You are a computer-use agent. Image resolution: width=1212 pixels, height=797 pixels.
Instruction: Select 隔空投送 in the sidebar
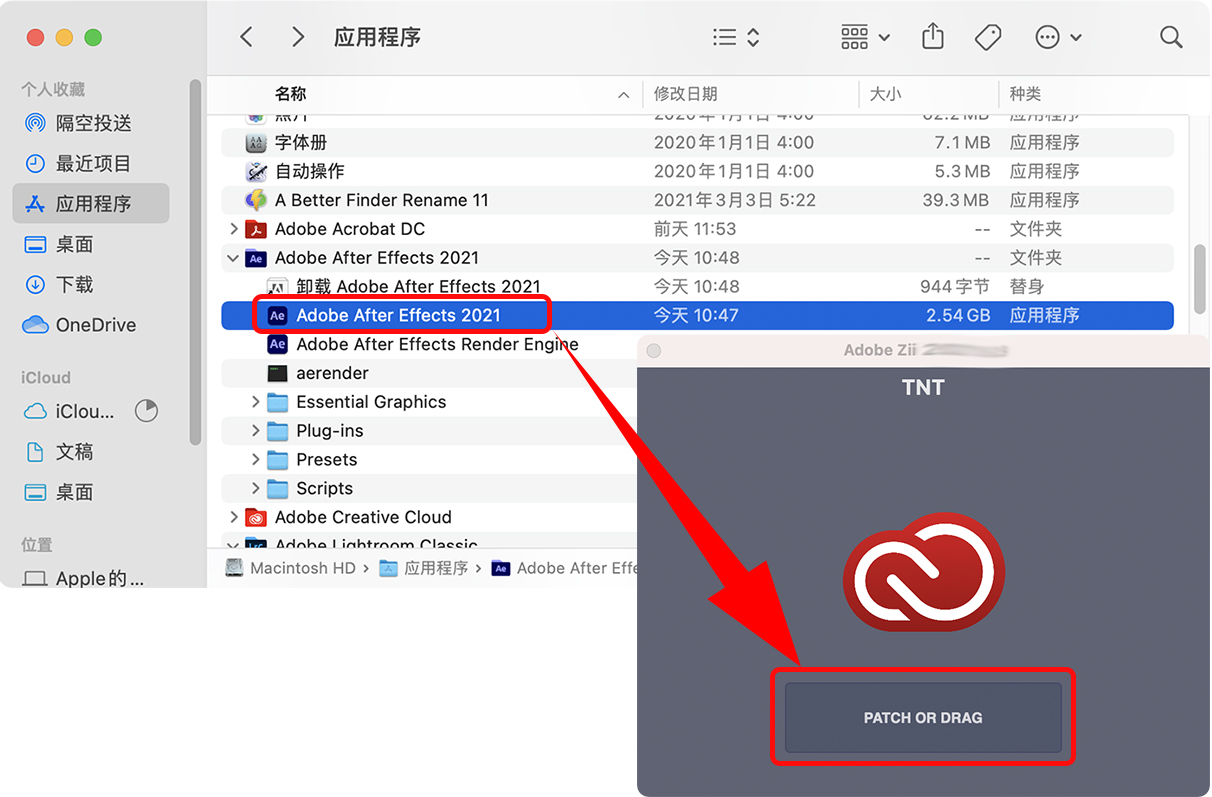coord(91,123)
